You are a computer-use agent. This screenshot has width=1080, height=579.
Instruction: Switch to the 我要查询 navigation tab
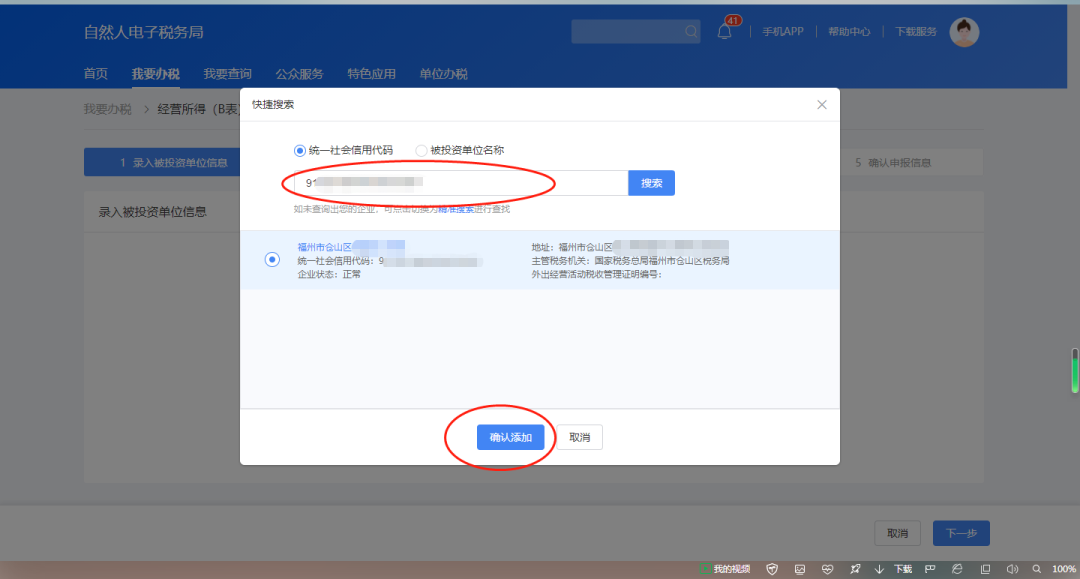227,74
